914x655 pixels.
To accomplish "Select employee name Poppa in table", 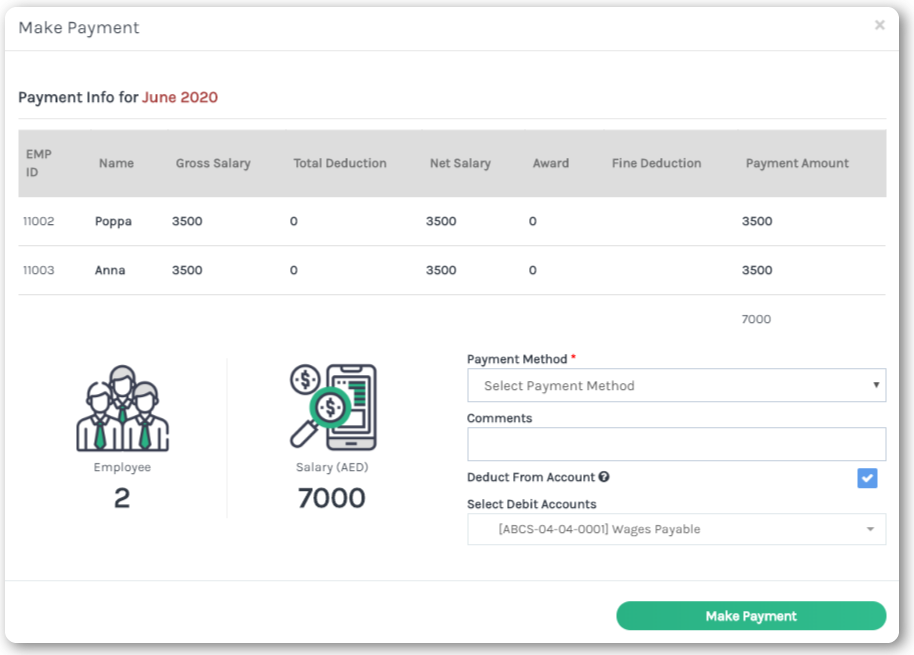I will tap(112, 221).
